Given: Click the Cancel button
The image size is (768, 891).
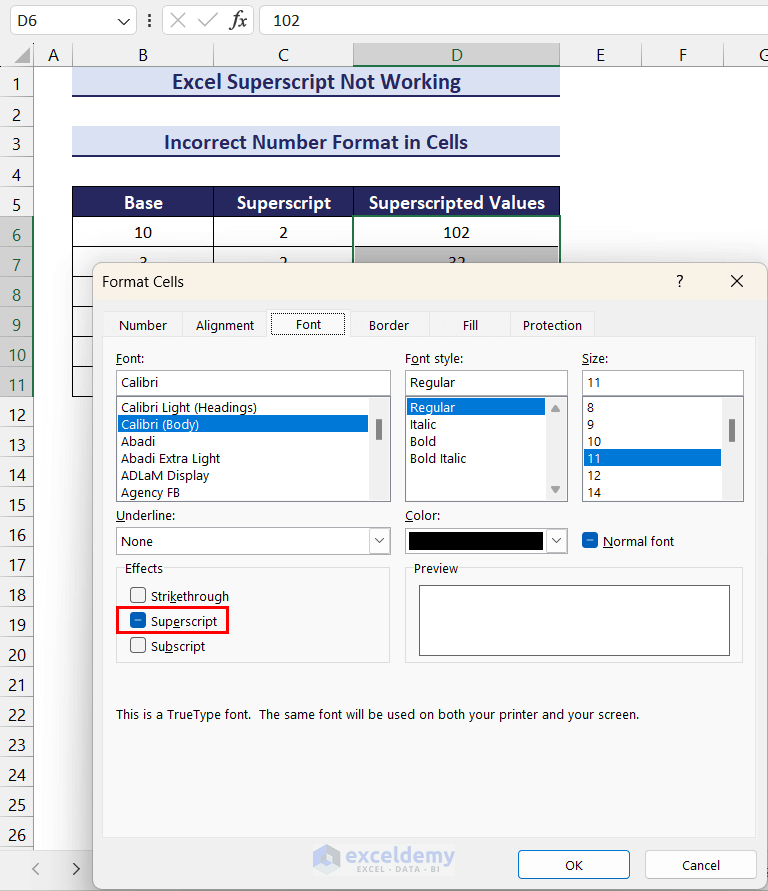Looking at the screenshot, I should click(x=700, y=865).
